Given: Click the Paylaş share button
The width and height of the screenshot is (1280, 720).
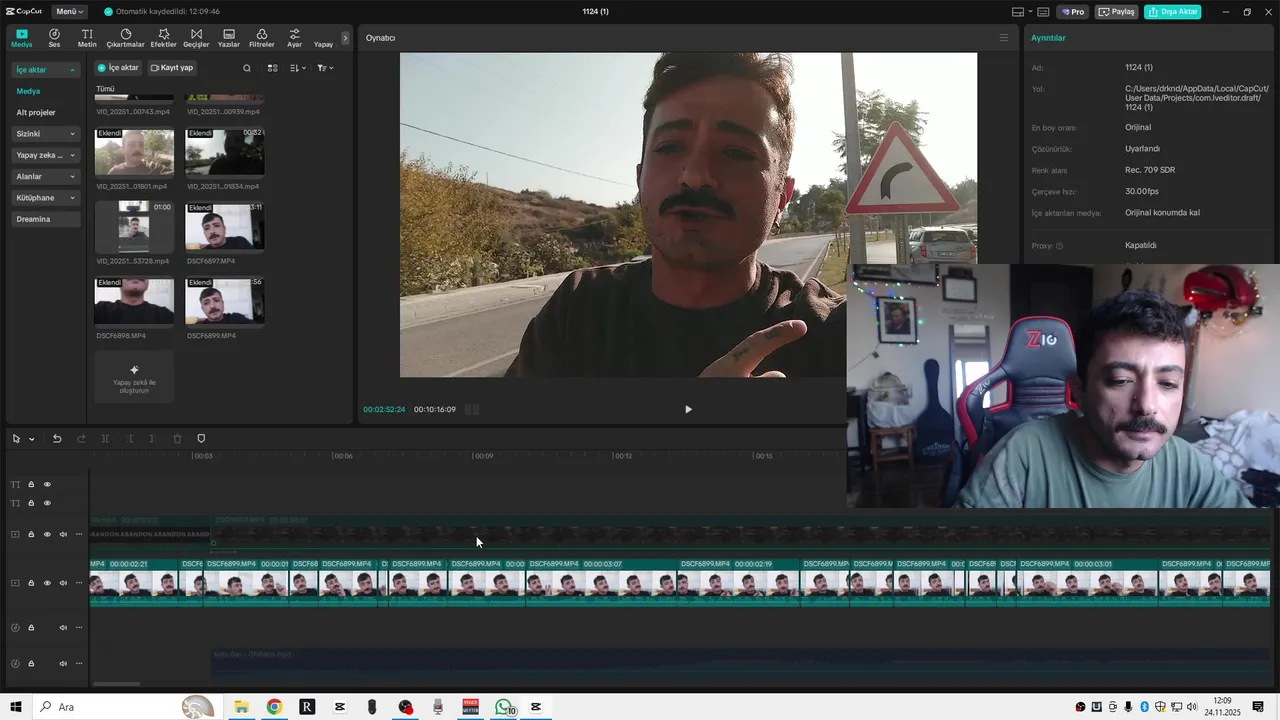Looking at the screenshot, I should pos(1117,12).
